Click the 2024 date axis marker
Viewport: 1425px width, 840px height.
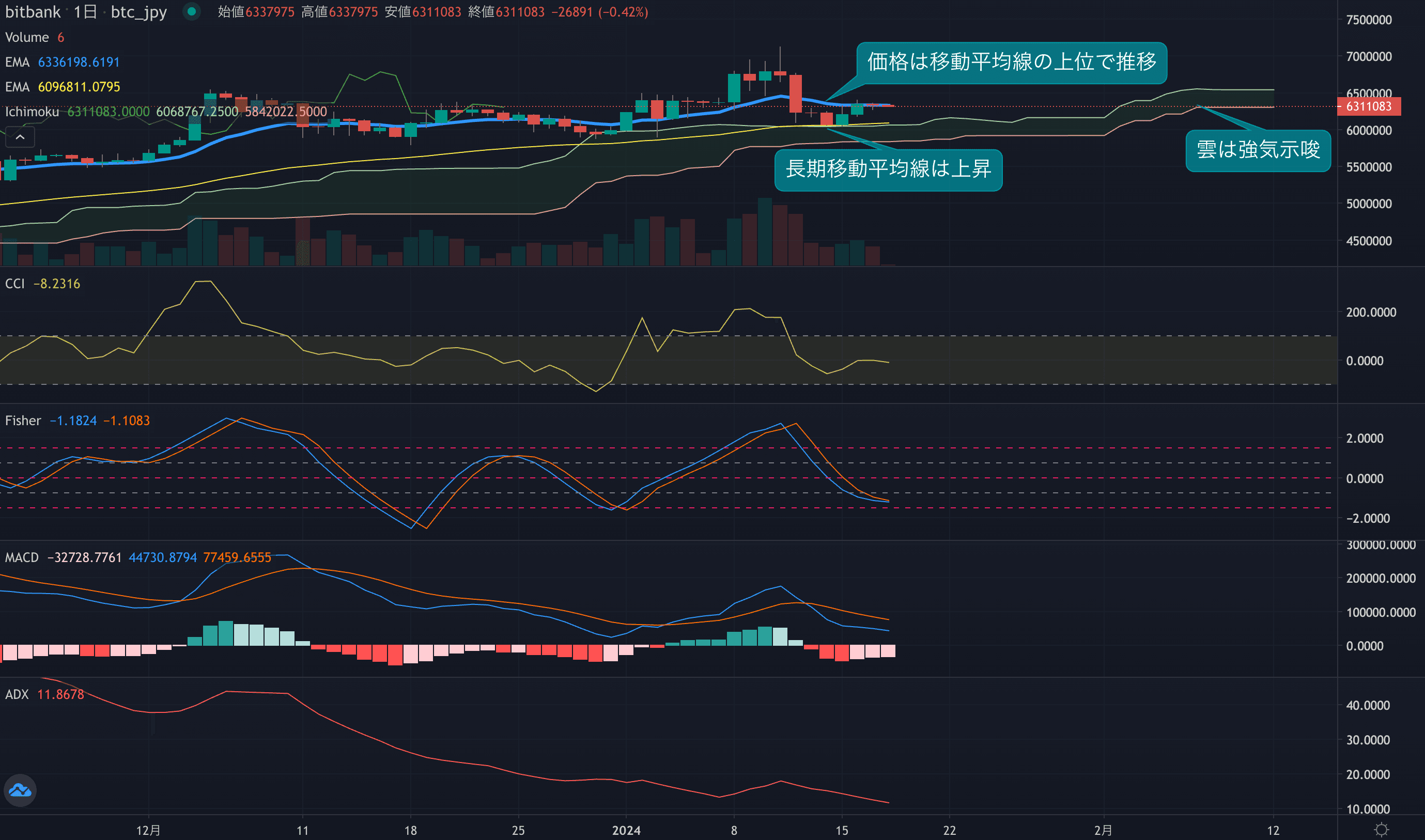coord(626,830)
